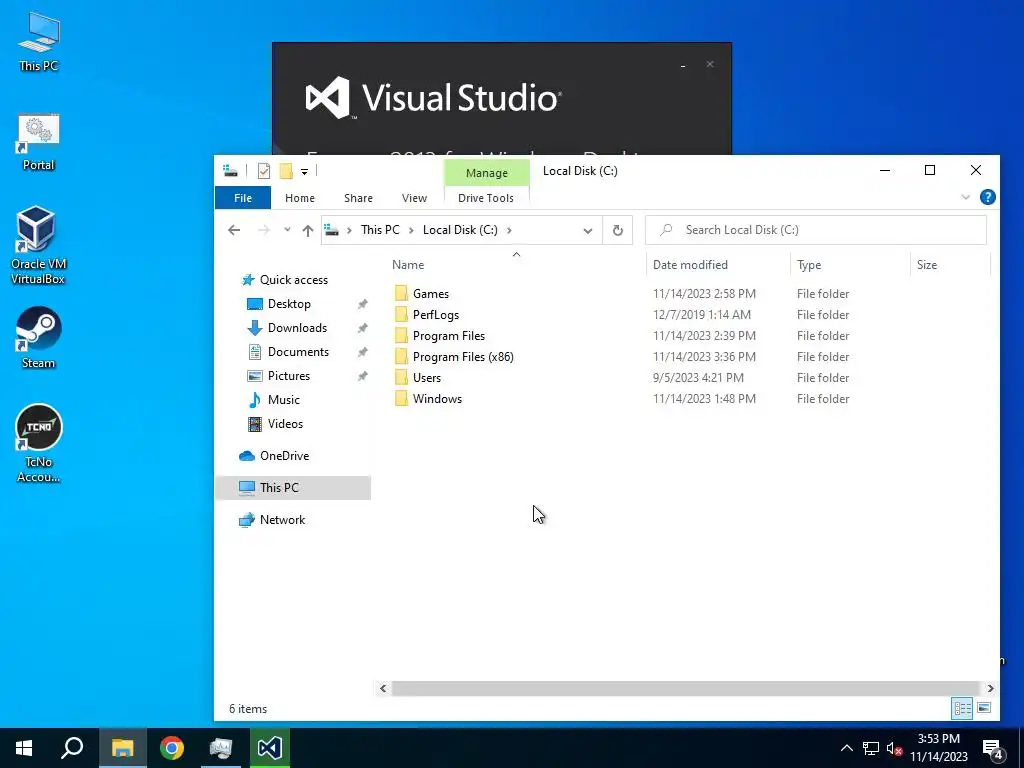This screenshot has height=768, width=1024.
Task: Select Quick access in navigation pane
Action: click(294, 280)
